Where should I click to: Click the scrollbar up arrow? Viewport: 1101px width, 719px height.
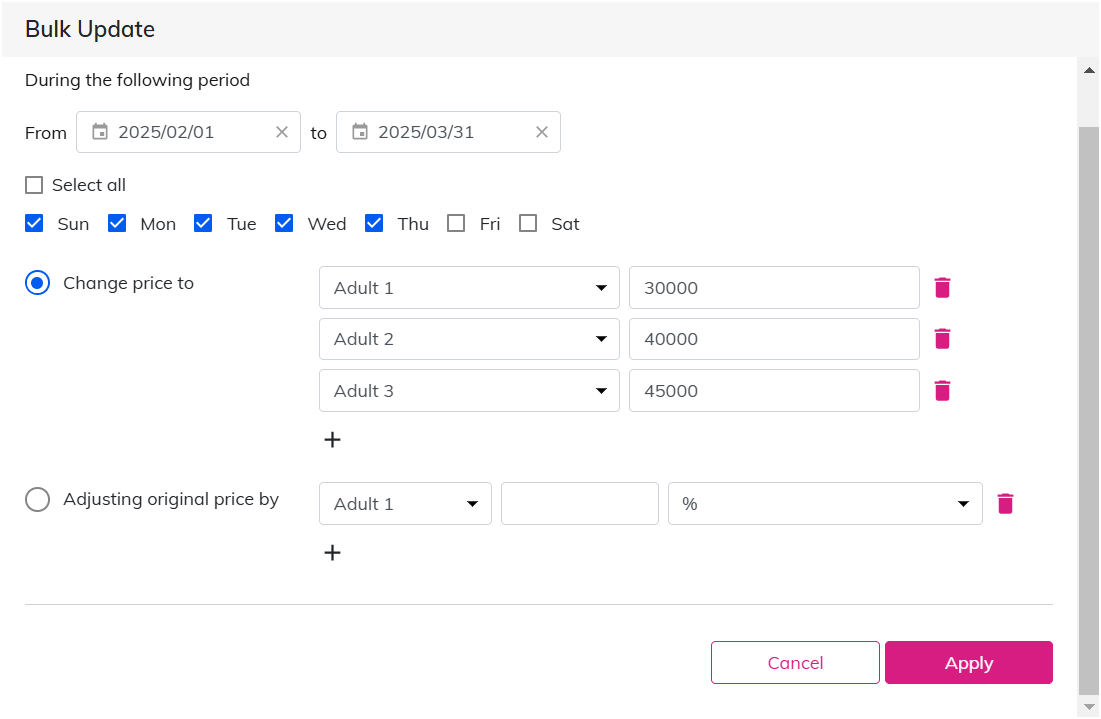coord(1089,70)
